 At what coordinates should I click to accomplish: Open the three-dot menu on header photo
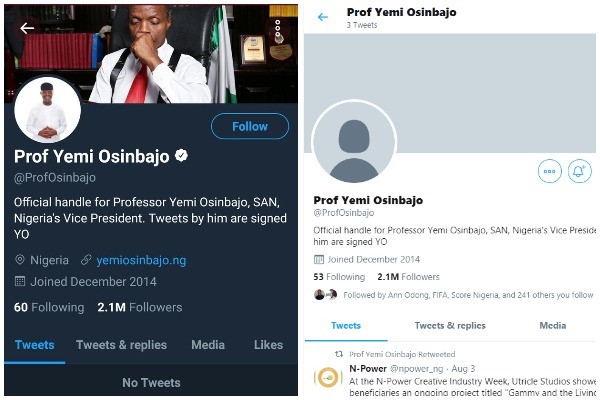coord(278,29)
